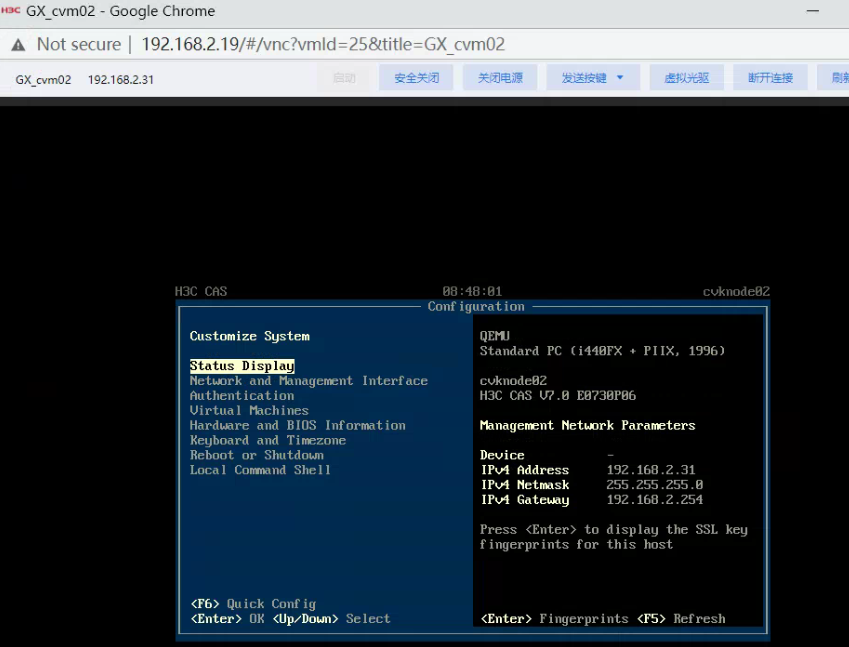Click the 安全关闭 safe shutdown button
Screen dimensions: 849x647
[416, 78]
